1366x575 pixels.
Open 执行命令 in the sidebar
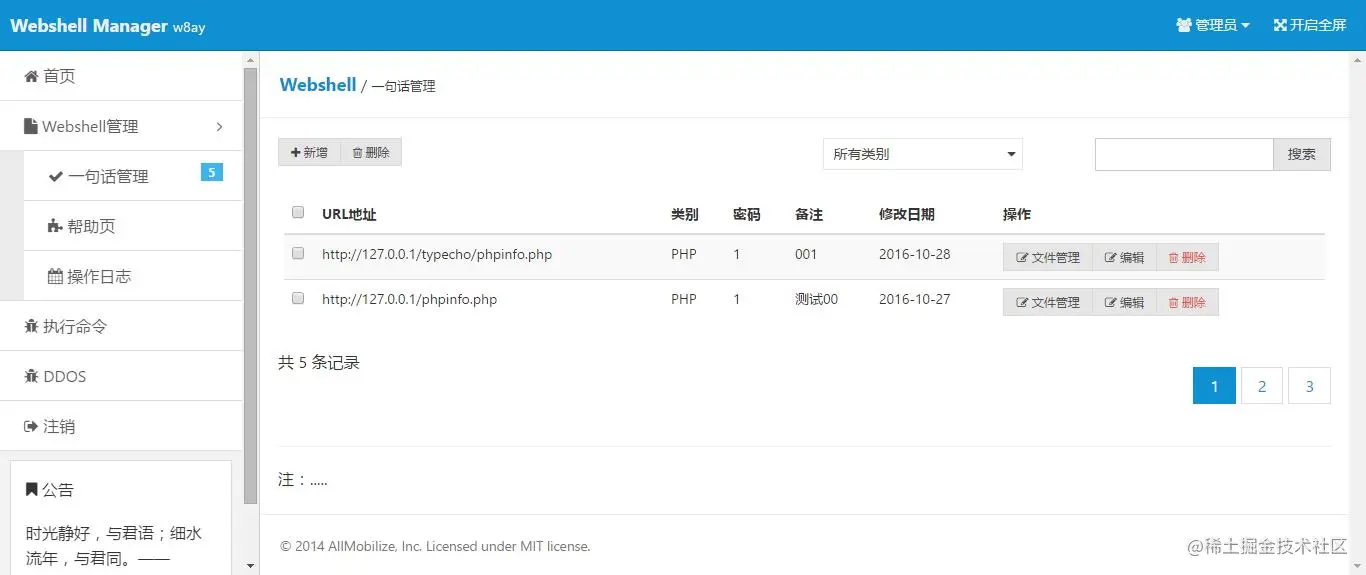click(121, 326)
